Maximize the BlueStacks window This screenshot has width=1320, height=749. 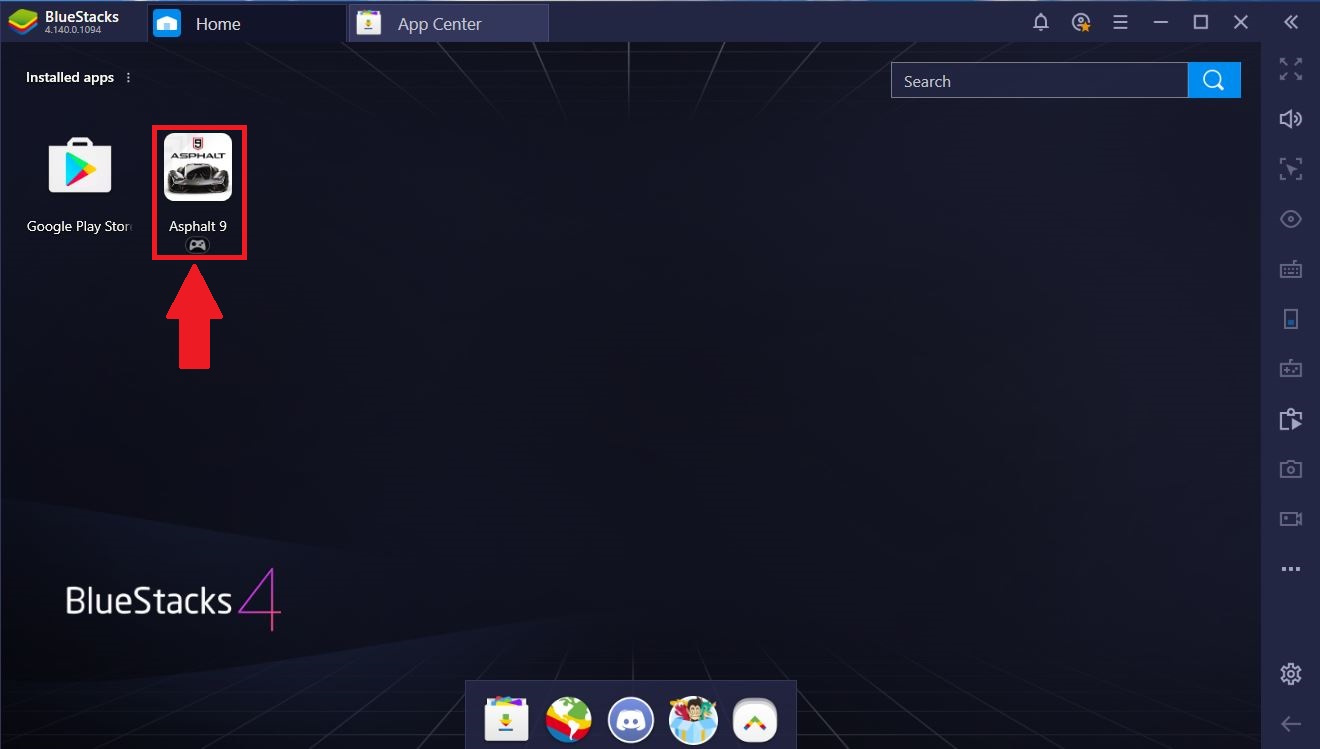pos(1201,22)
